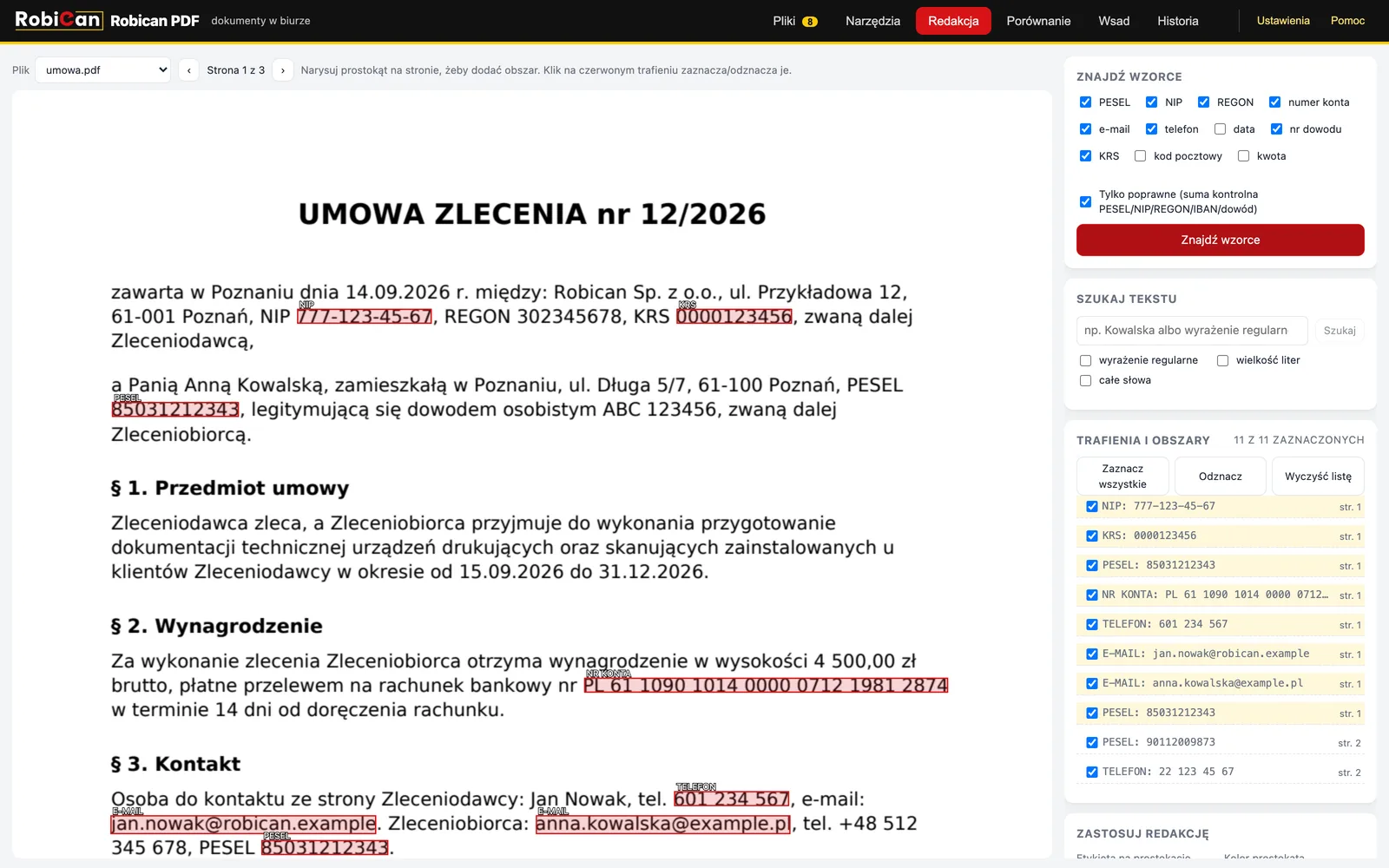The height and width of the screenshot is (868, 1389).
Task: Click the '§ 3. Kontakt' heading
Action: click(x=176, y=764)
